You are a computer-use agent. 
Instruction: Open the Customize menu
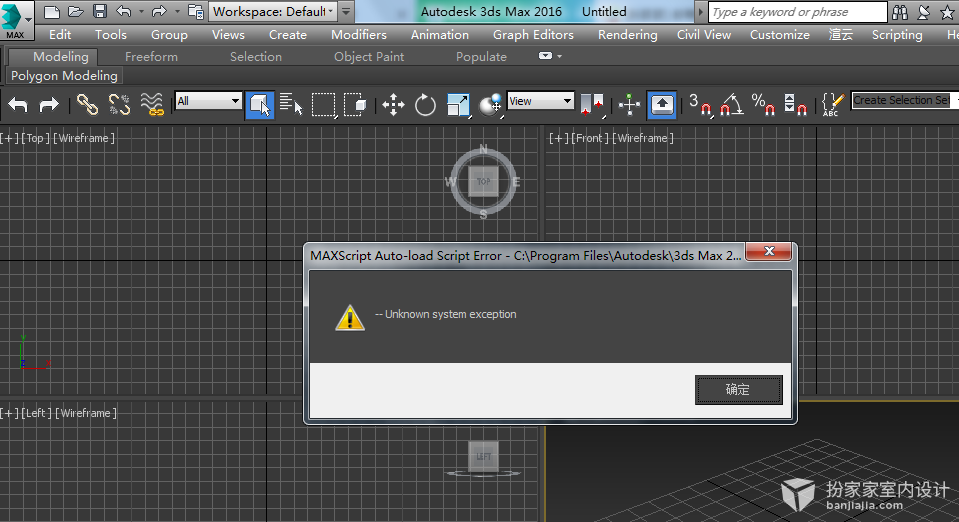tap(780, 35)
